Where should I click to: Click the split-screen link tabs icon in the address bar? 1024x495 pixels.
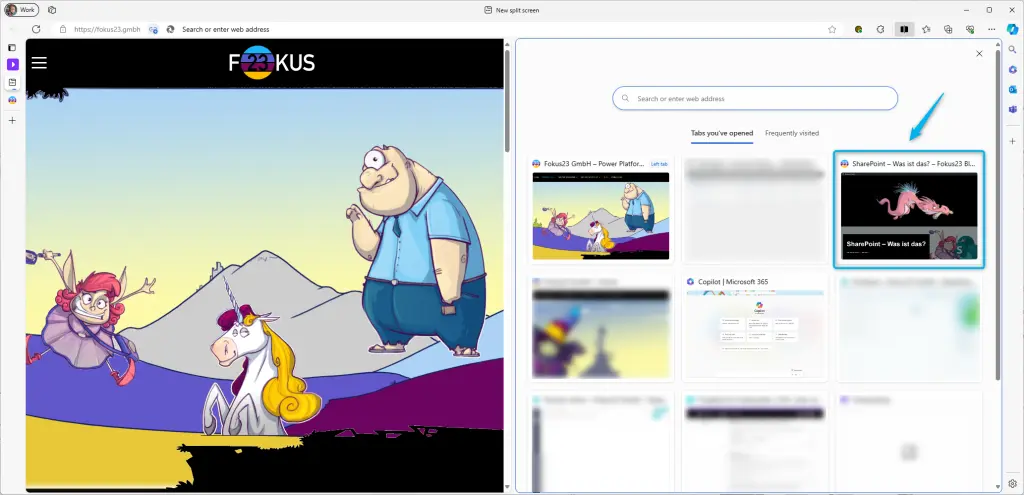153,29
